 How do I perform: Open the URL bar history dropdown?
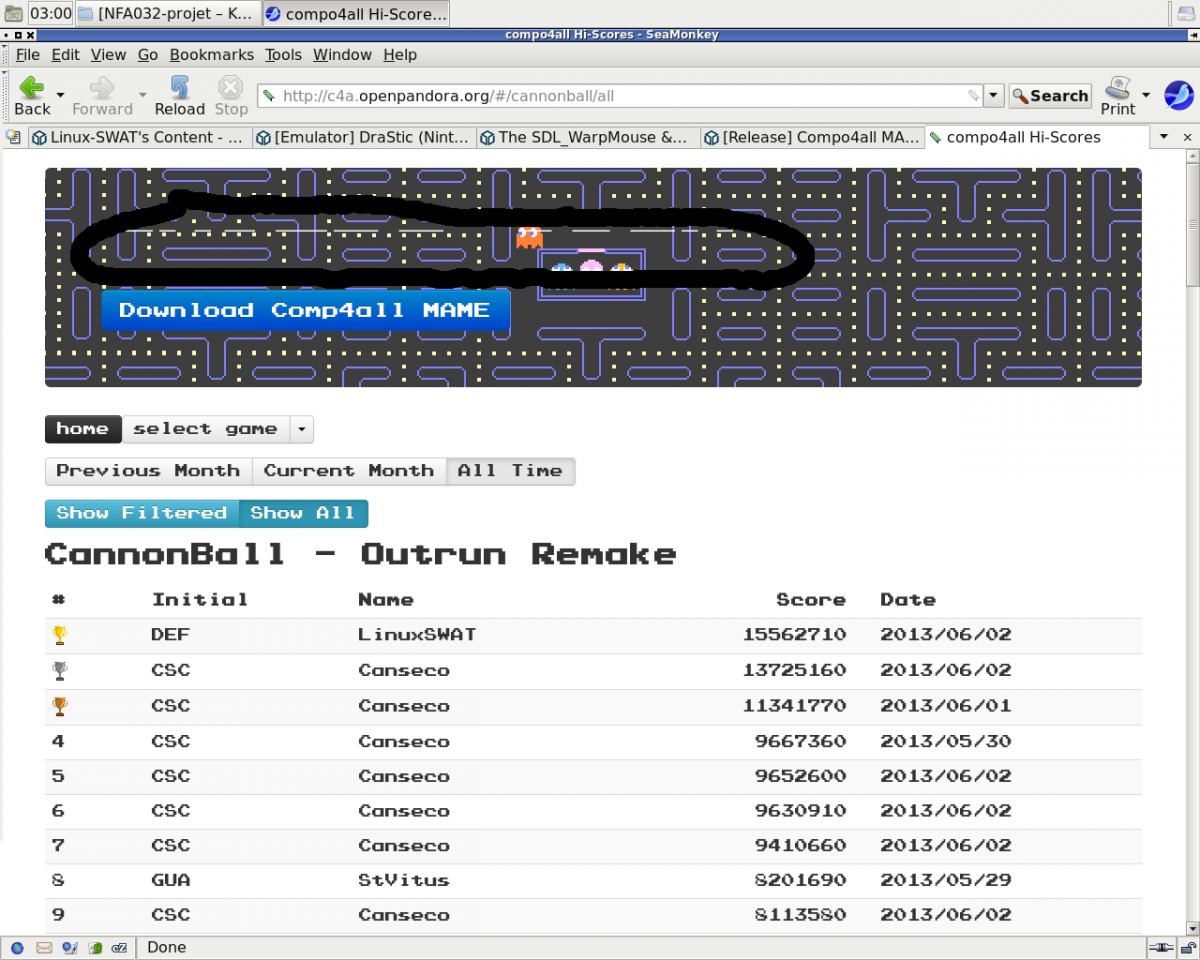[994, 96]
